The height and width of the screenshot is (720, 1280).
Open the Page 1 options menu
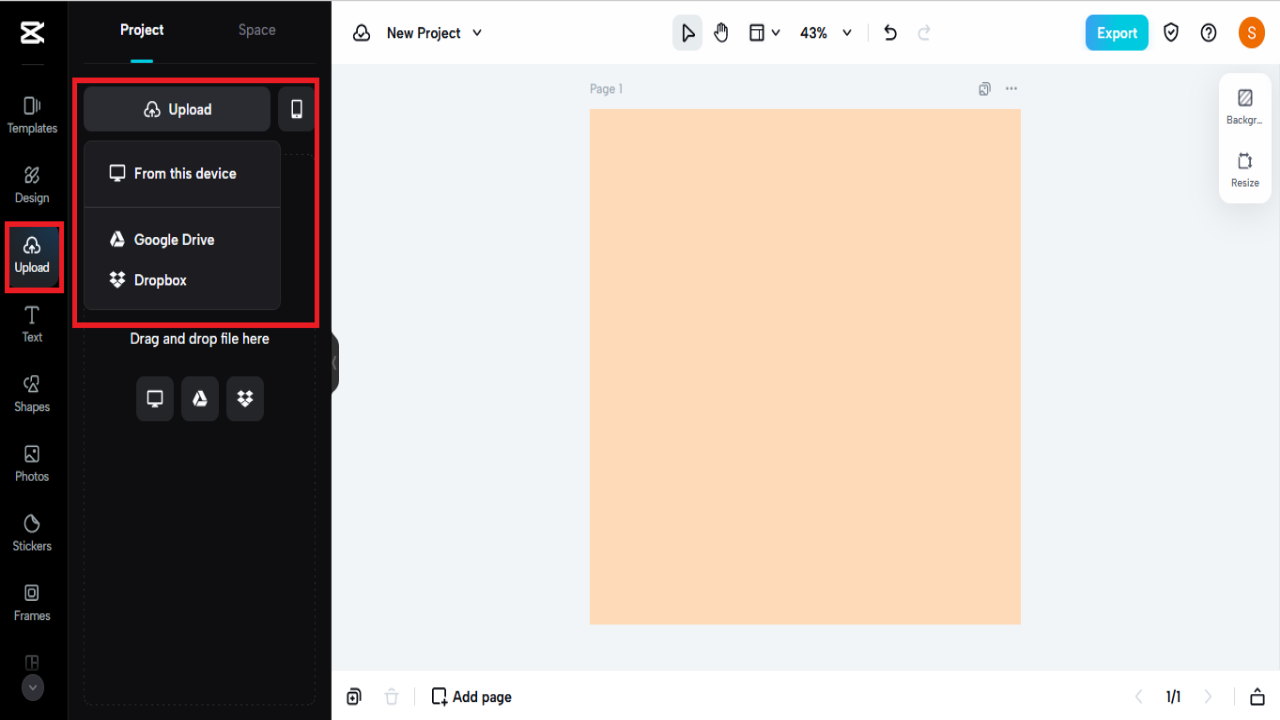1011,89
